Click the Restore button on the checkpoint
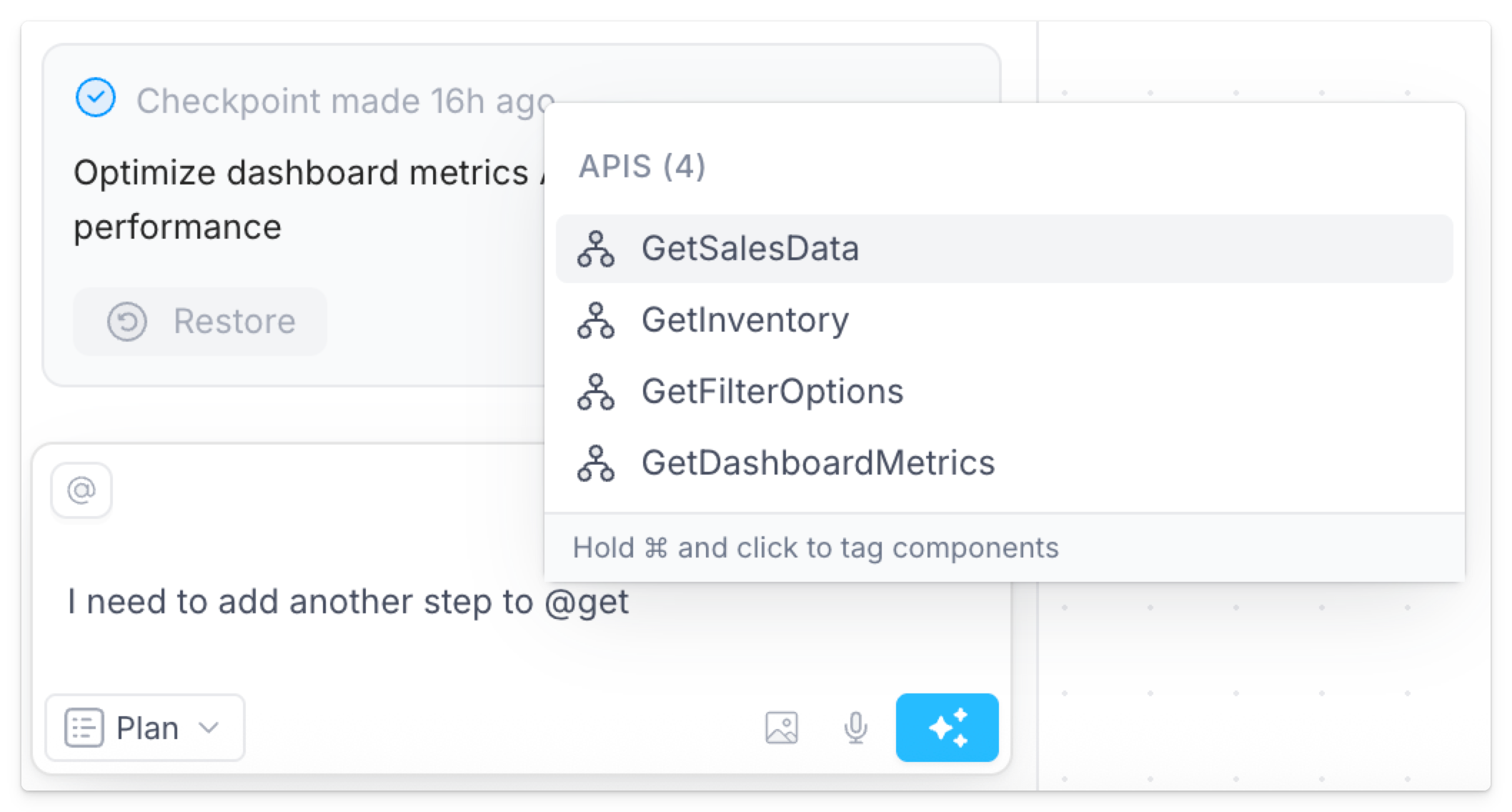 click(x=199, y=322)
